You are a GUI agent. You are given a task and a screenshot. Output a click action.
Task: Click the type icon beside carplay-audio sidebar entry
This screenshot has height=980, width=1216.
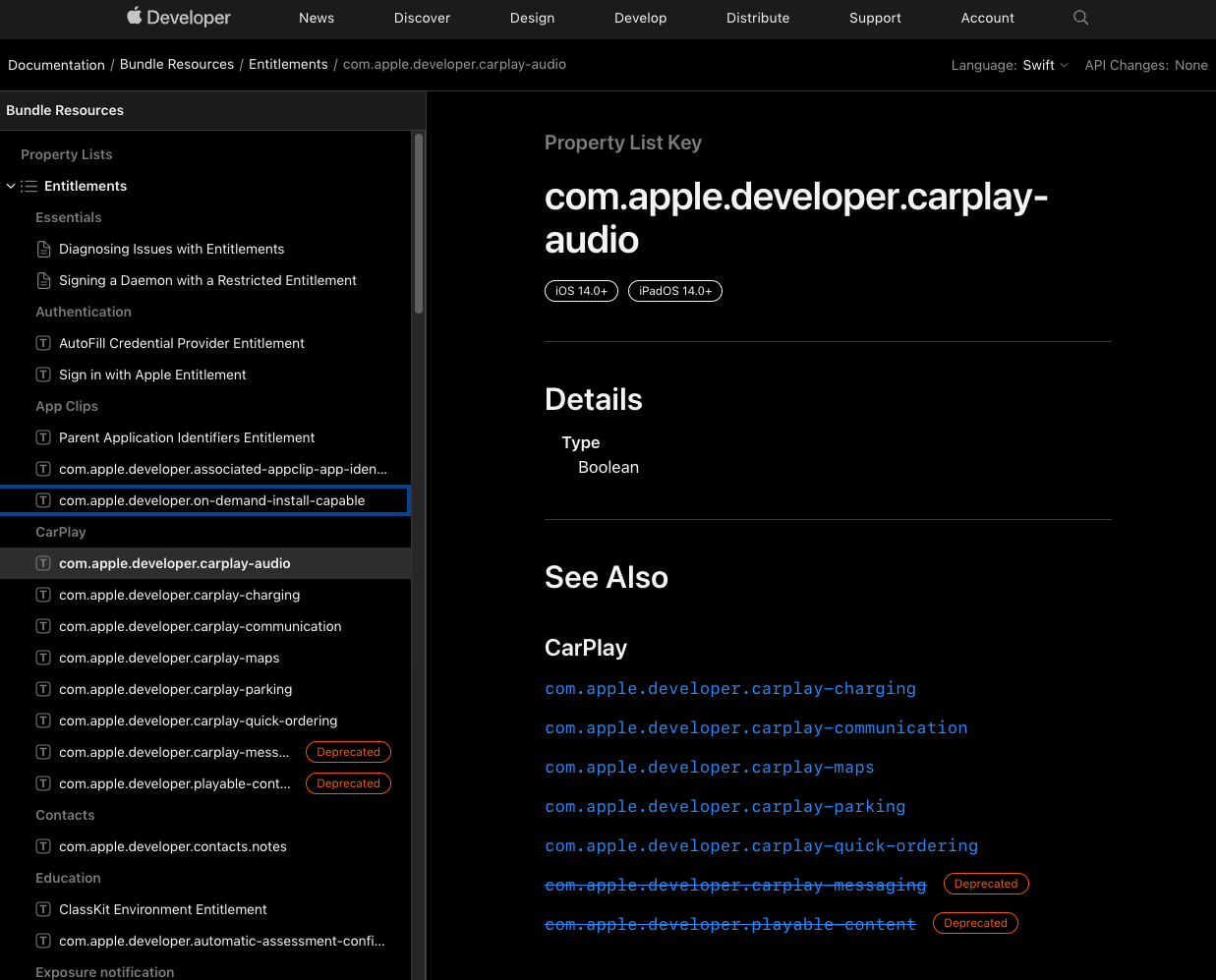click(x=43, y=563)
